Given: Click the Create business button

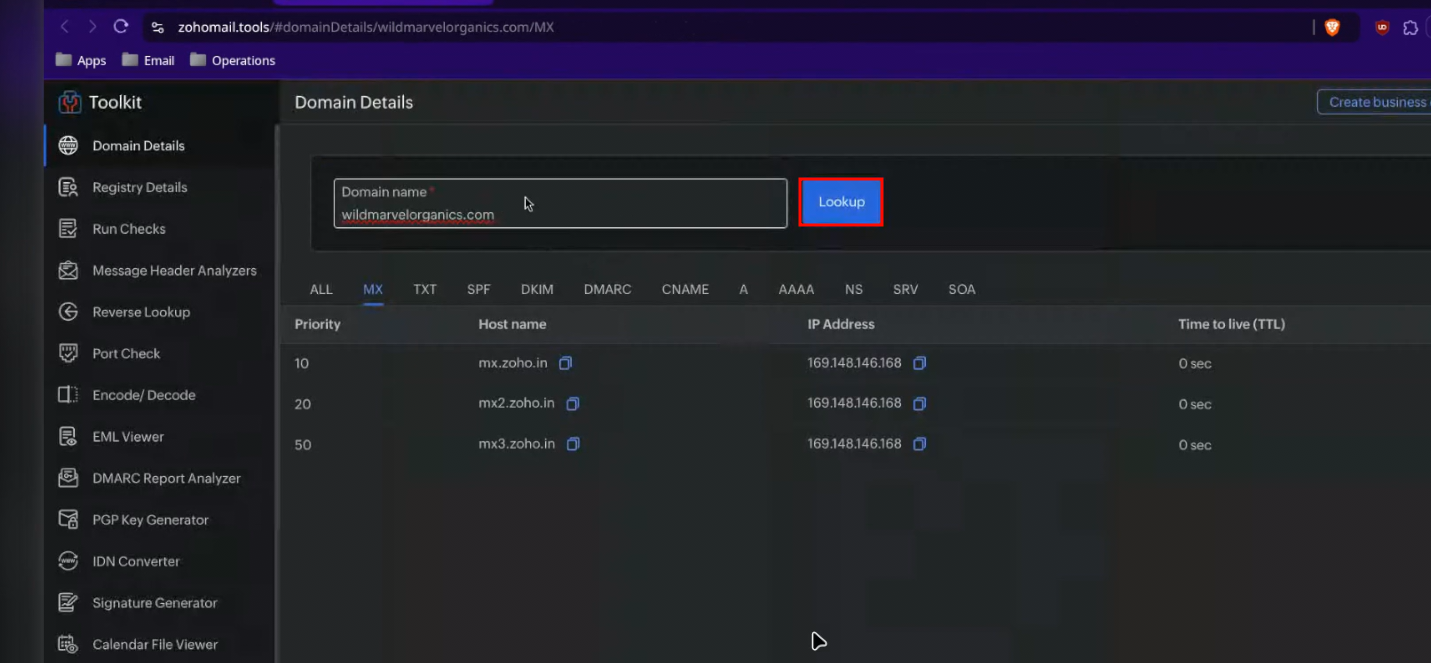Looking at the screenshot, I should (x=1376, y=102).
